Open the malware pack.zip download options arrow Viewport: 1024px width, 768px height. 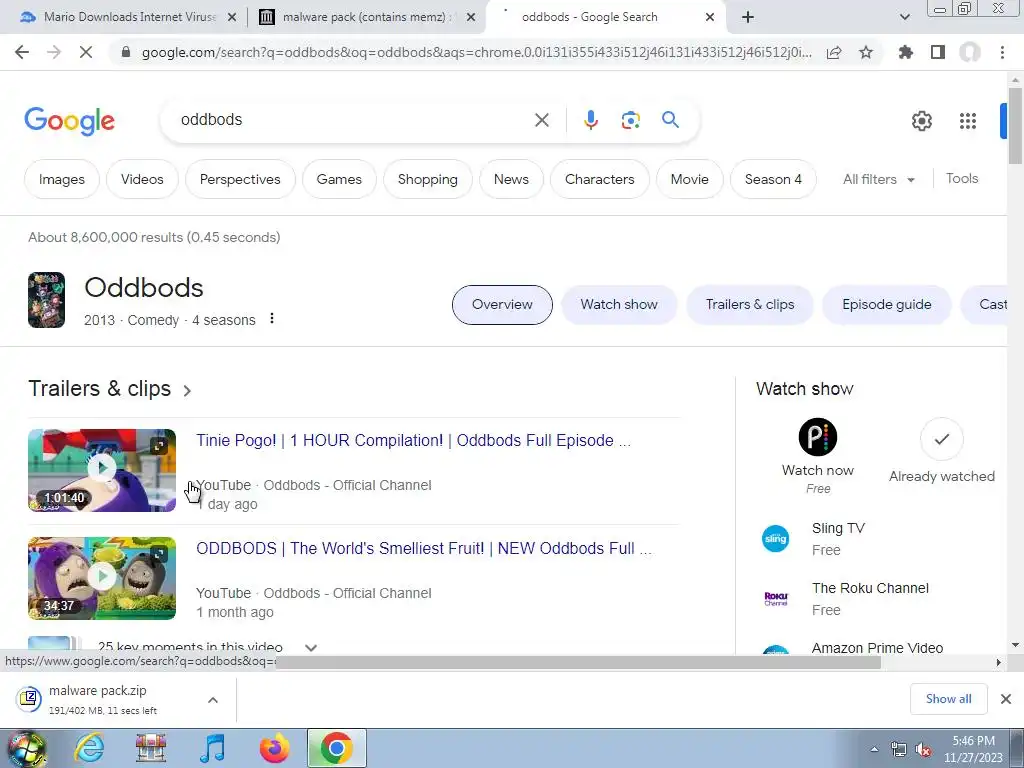tap(213, 700)
